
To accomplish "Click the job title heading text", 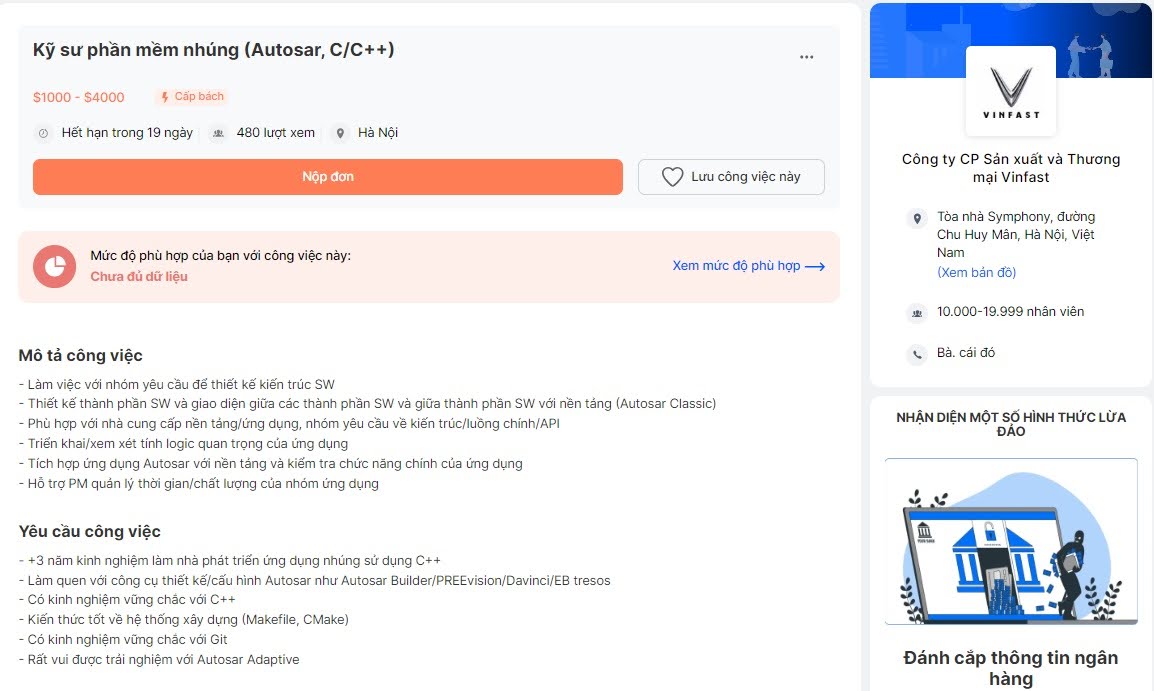I will pyautogui.click(x=214, y=49).
